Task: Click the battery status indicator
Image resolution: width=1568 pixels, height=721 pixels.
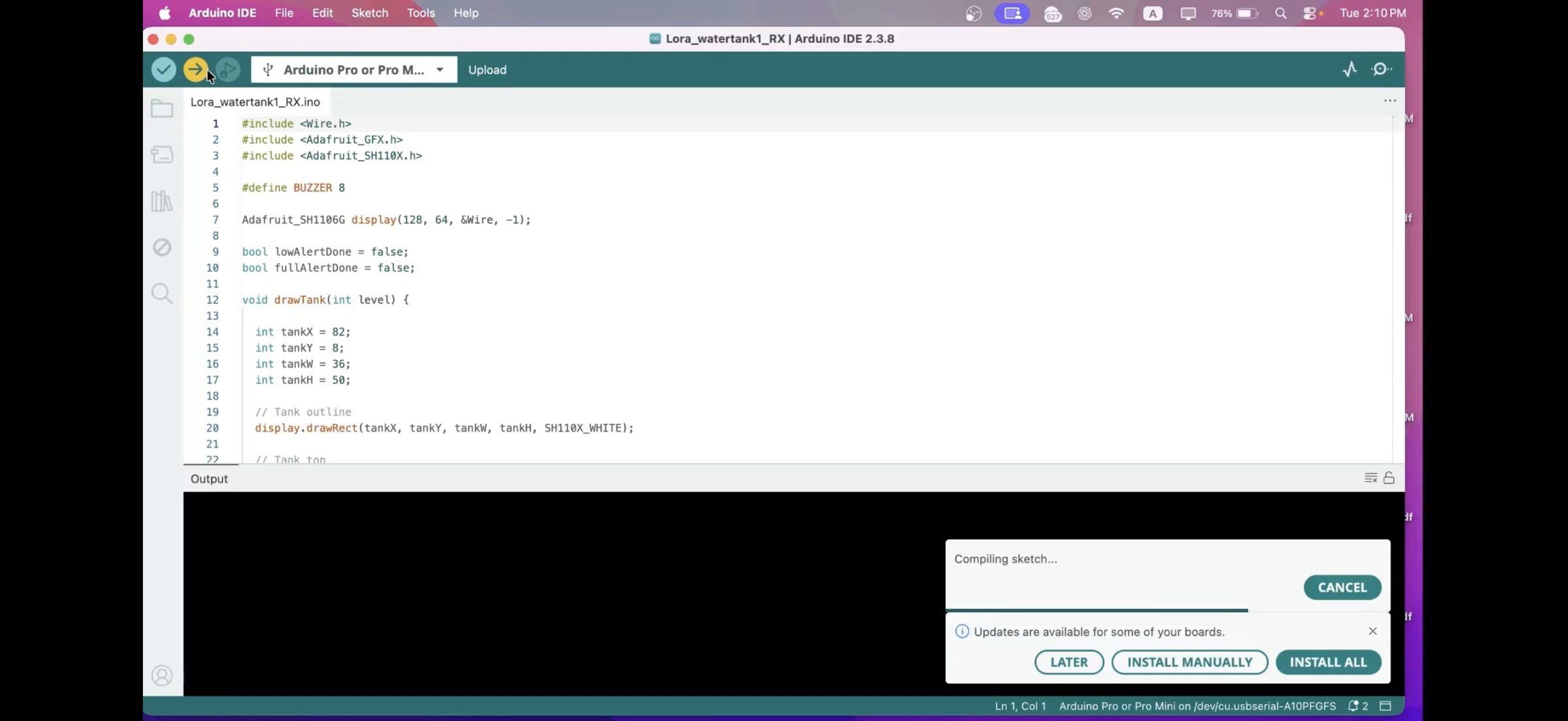Action: point(1235,13)
